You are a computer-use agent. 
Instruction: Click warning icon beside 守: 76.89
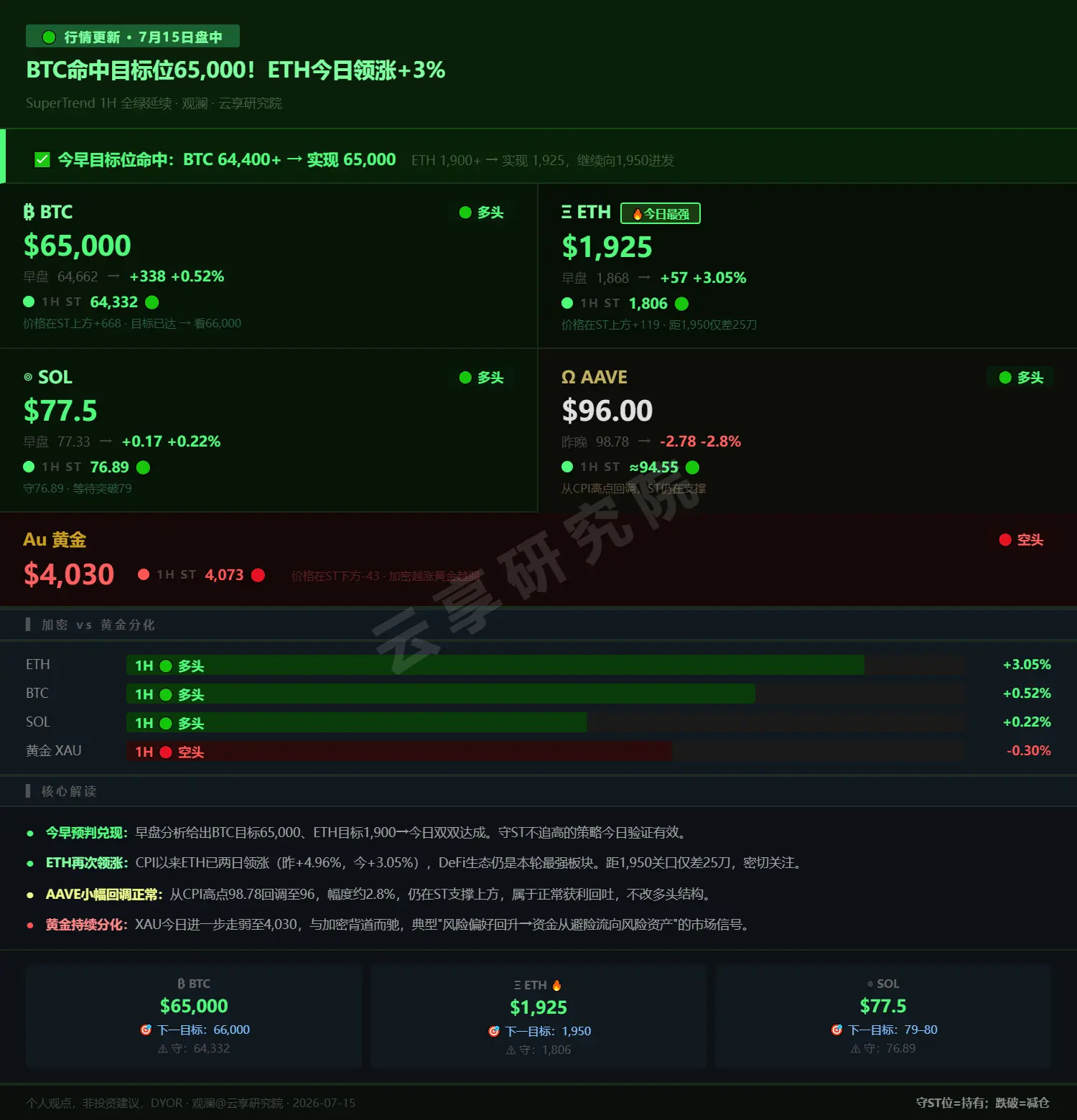(x=856, y=1049)
